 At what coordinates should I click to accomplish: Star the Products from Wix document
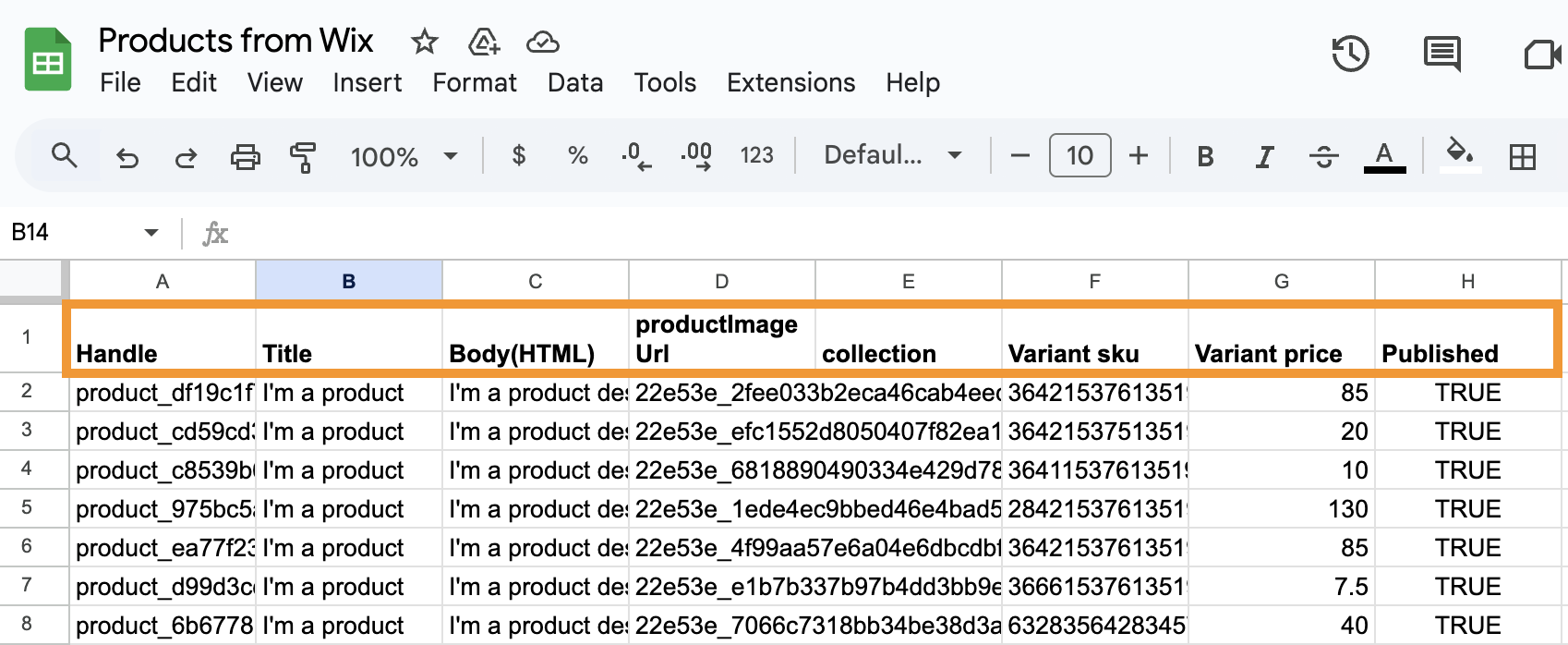424,42
